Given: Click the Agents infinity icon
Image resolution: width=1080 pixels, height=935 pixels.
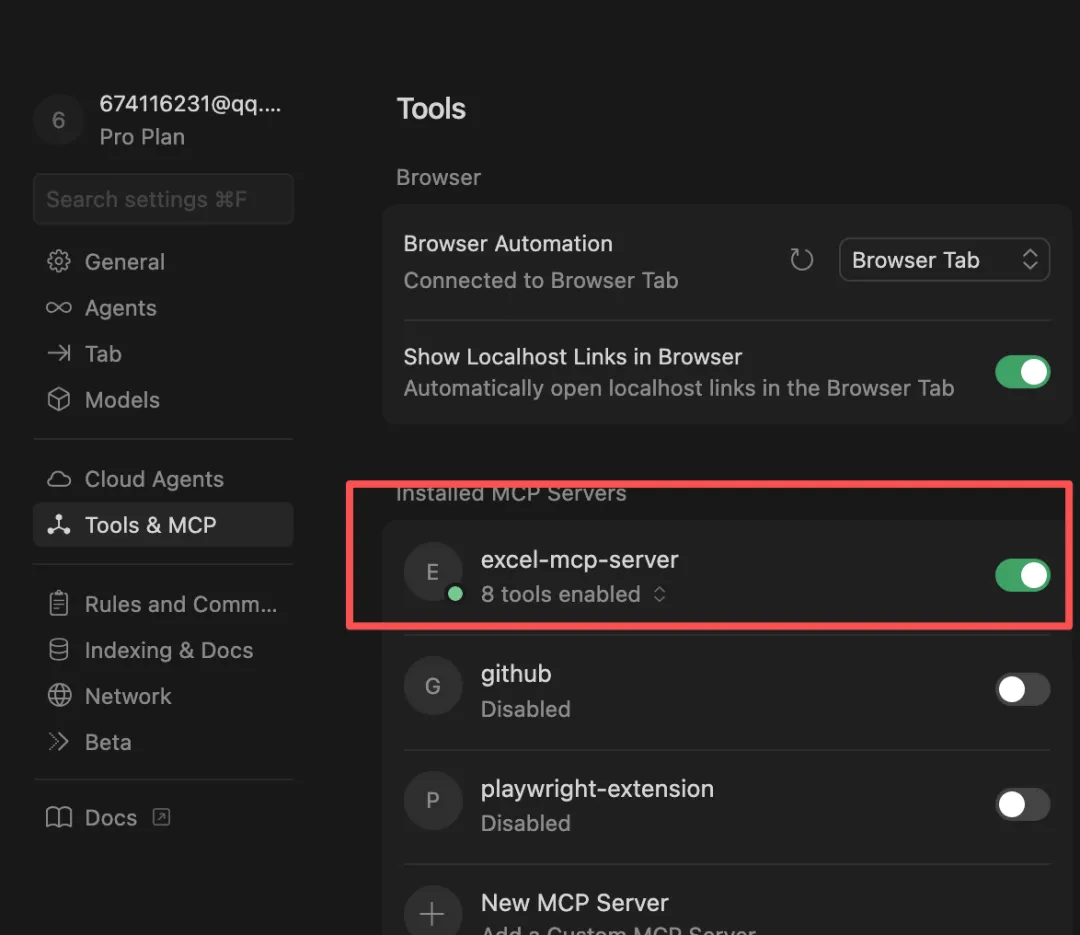Looking at the screenshot, I should click(x=59, y=308).
